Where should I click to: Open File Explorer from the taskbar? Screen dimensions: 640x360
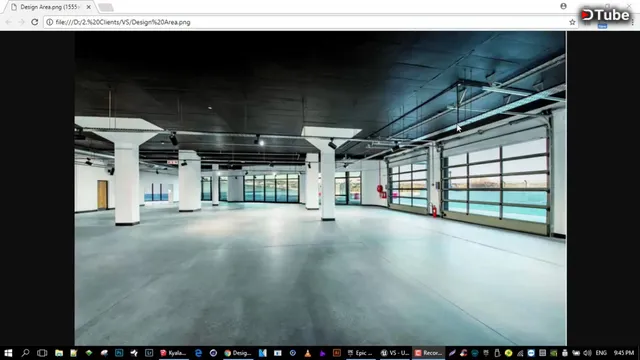coord(59,353)
